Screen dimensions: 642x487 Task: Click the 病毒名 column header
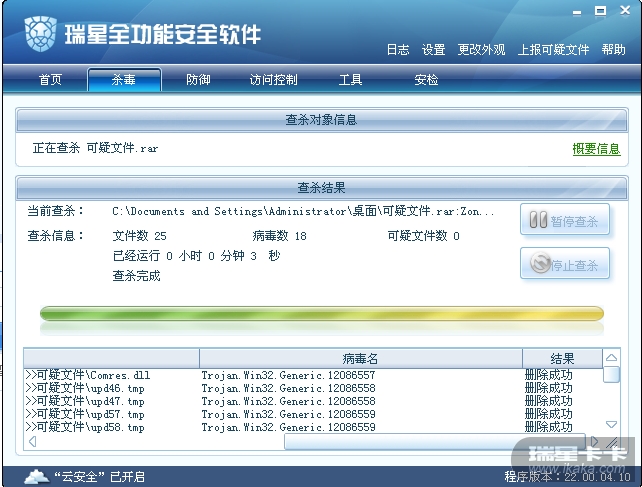point(361,358)
